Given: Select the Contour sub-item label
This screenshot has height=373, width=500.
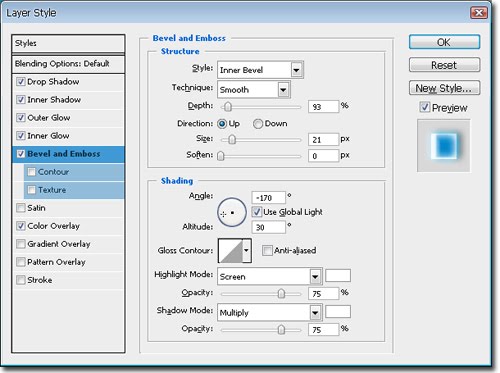Looking at the screenshot, I should click(53, 172).
